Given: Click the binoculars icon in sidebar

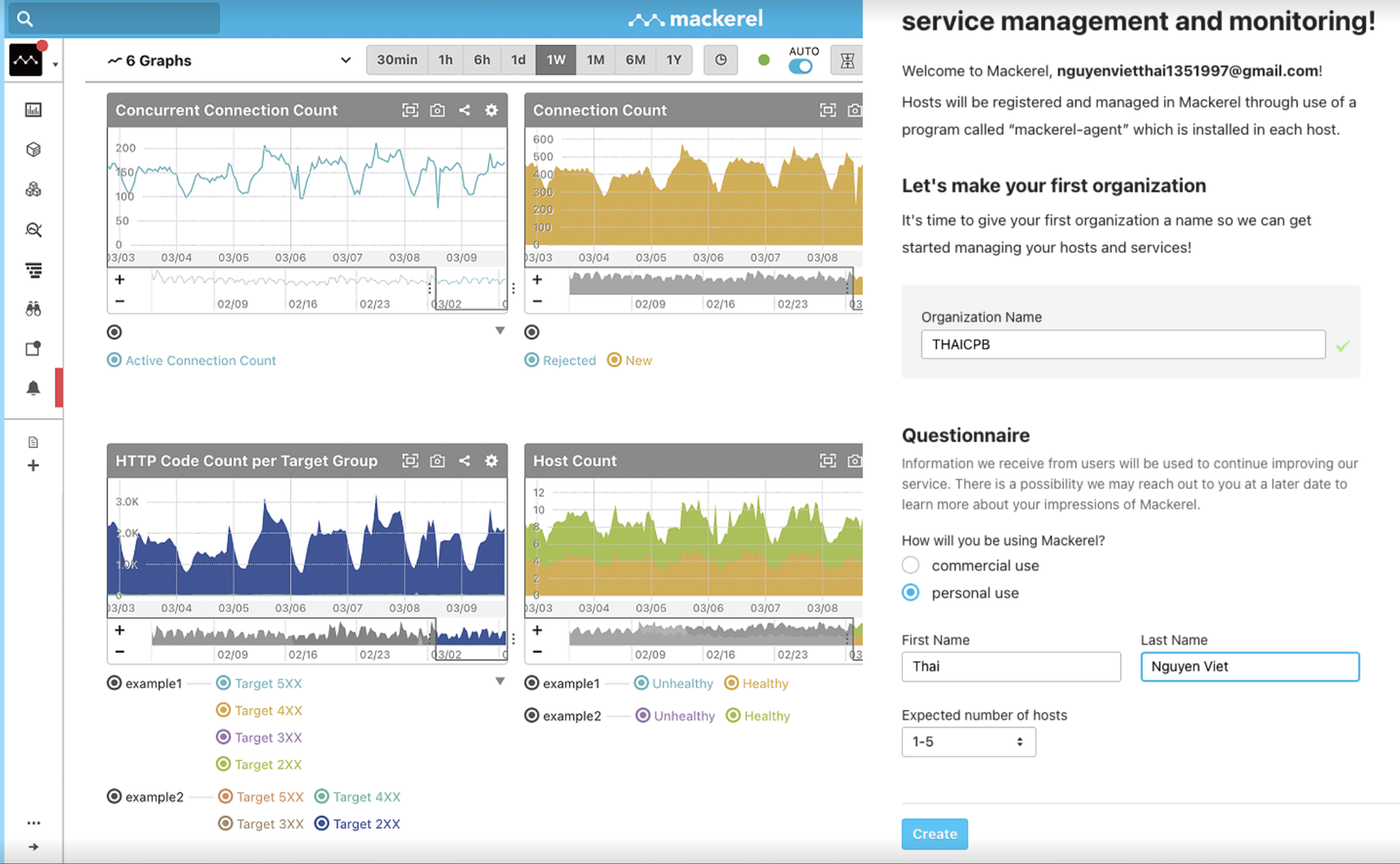Looking at the screenshot, I should 33,309.
